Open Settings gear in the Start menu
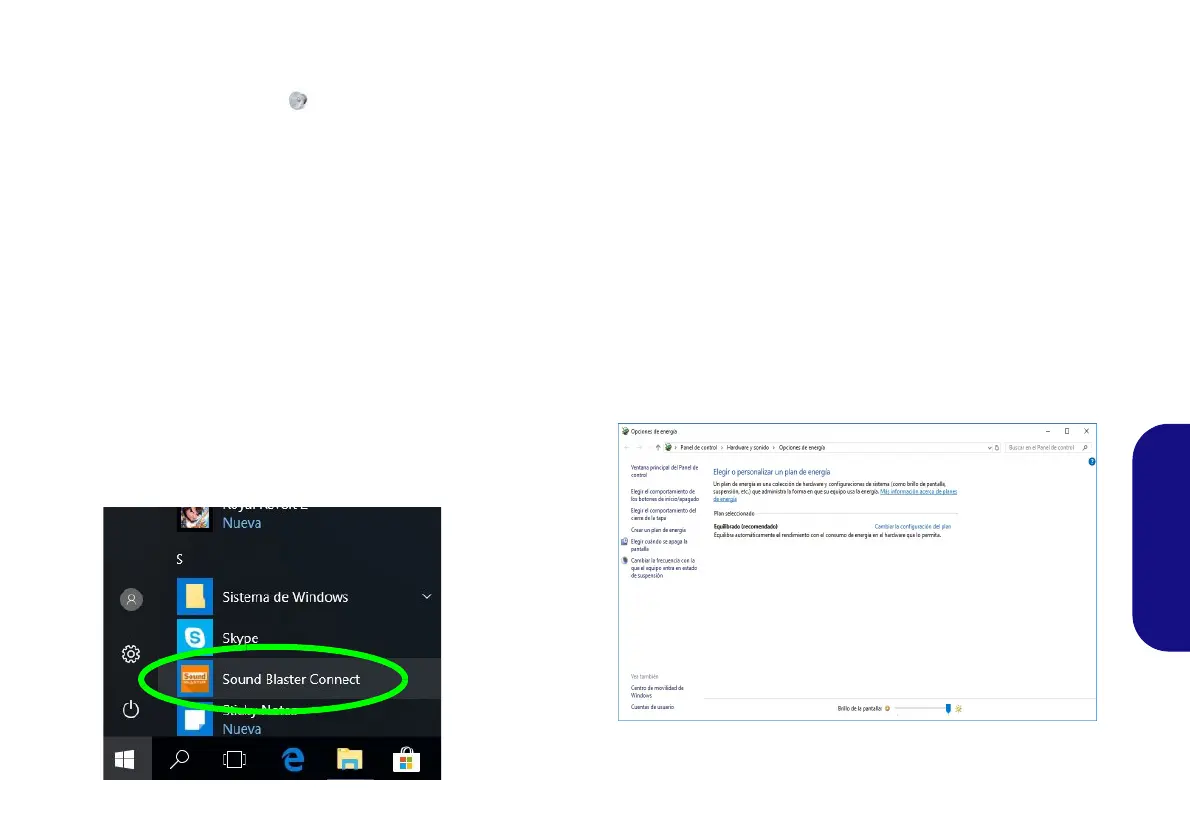The width and height of the screenshot is (1190, 838). click(131, 654)
